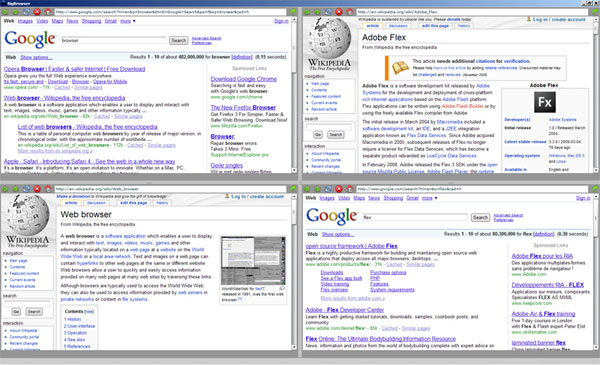Image resolution: width=600 pixels, height=365 pixels.
Task: Refresh the Adobe Flex Wikipedia pane
Action: 328,12
